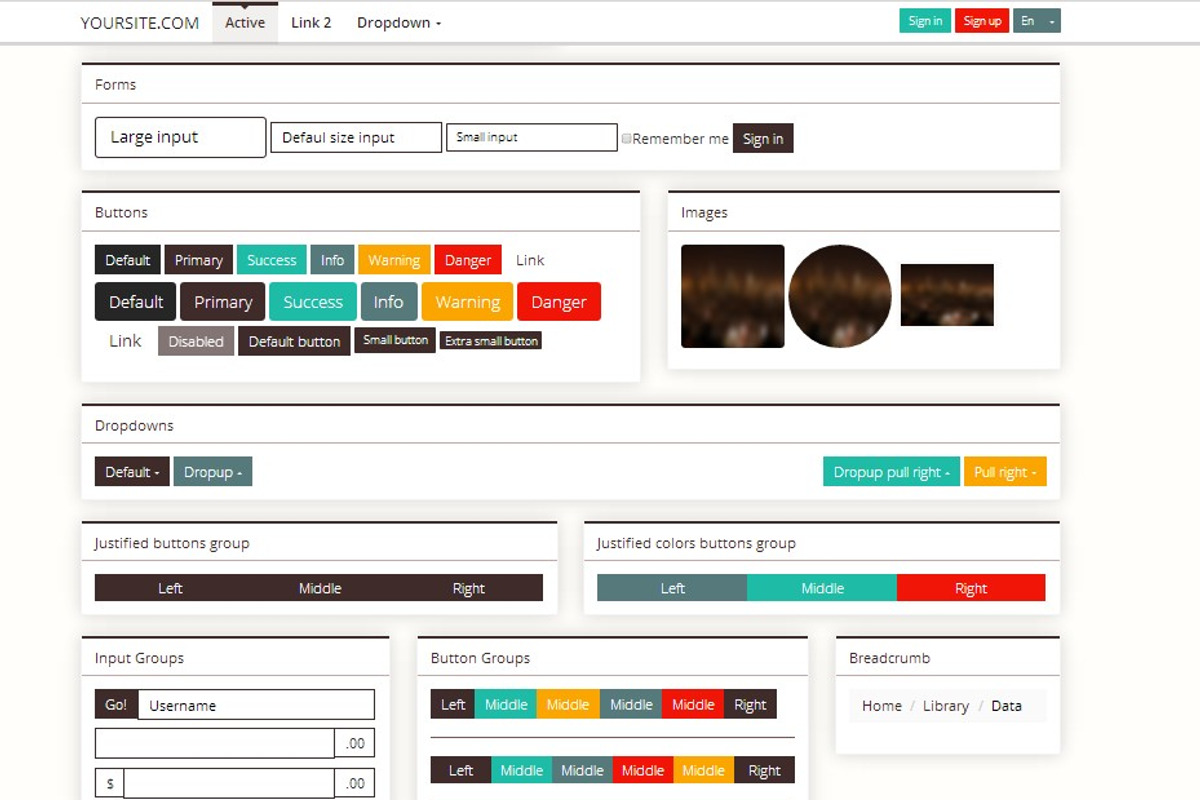Open the Dropup pull right menu

tap(891, 471)
